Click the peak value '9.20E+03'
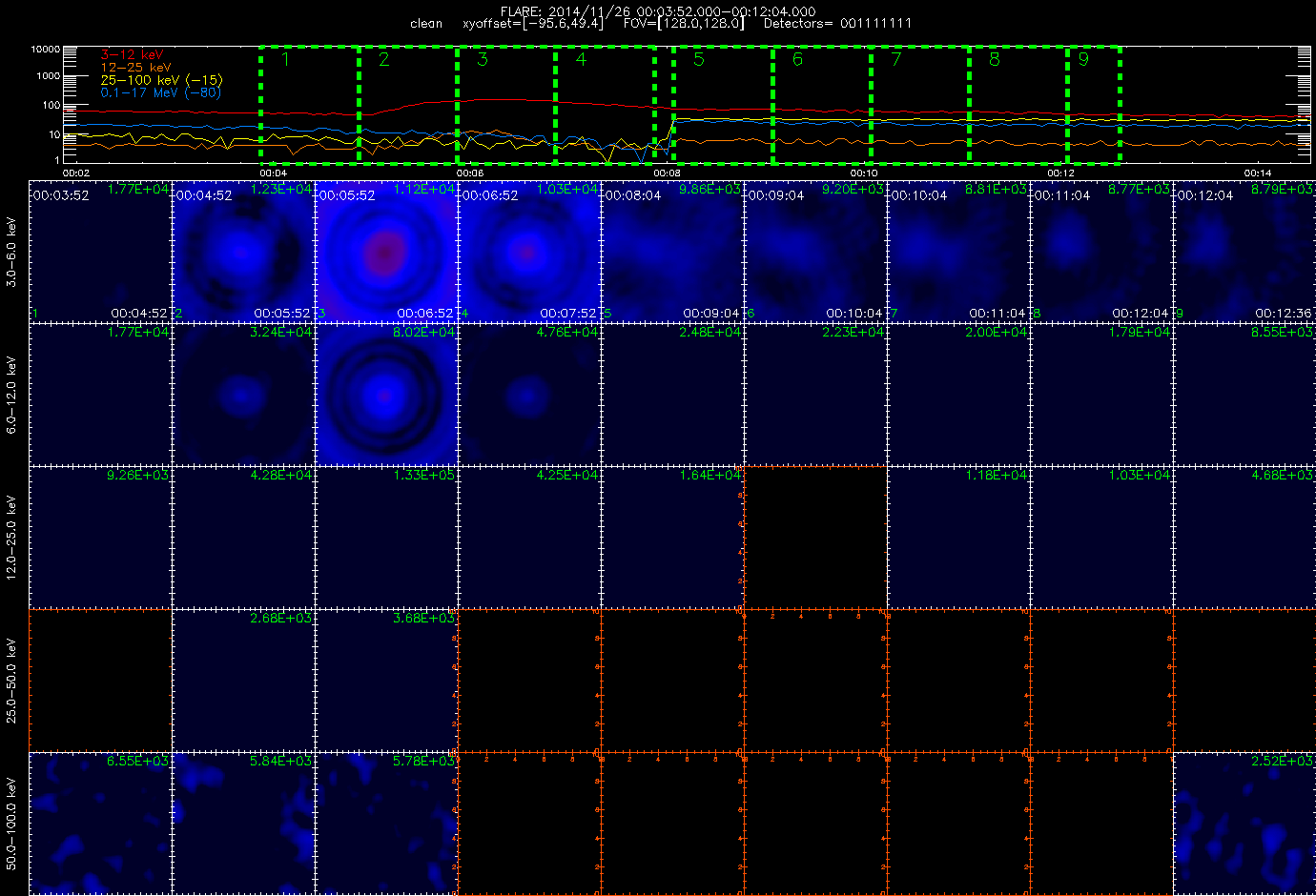Screen dimensions: 1316x896 coord(853,190)
